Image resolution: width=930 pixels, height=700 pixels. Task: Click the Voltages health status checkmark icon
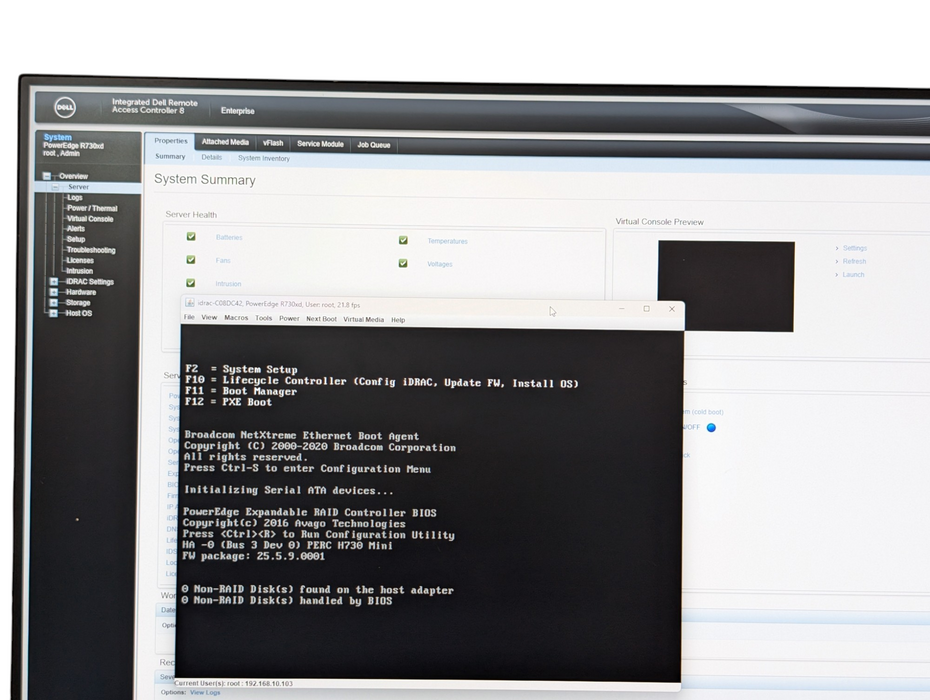coord(403,263)
